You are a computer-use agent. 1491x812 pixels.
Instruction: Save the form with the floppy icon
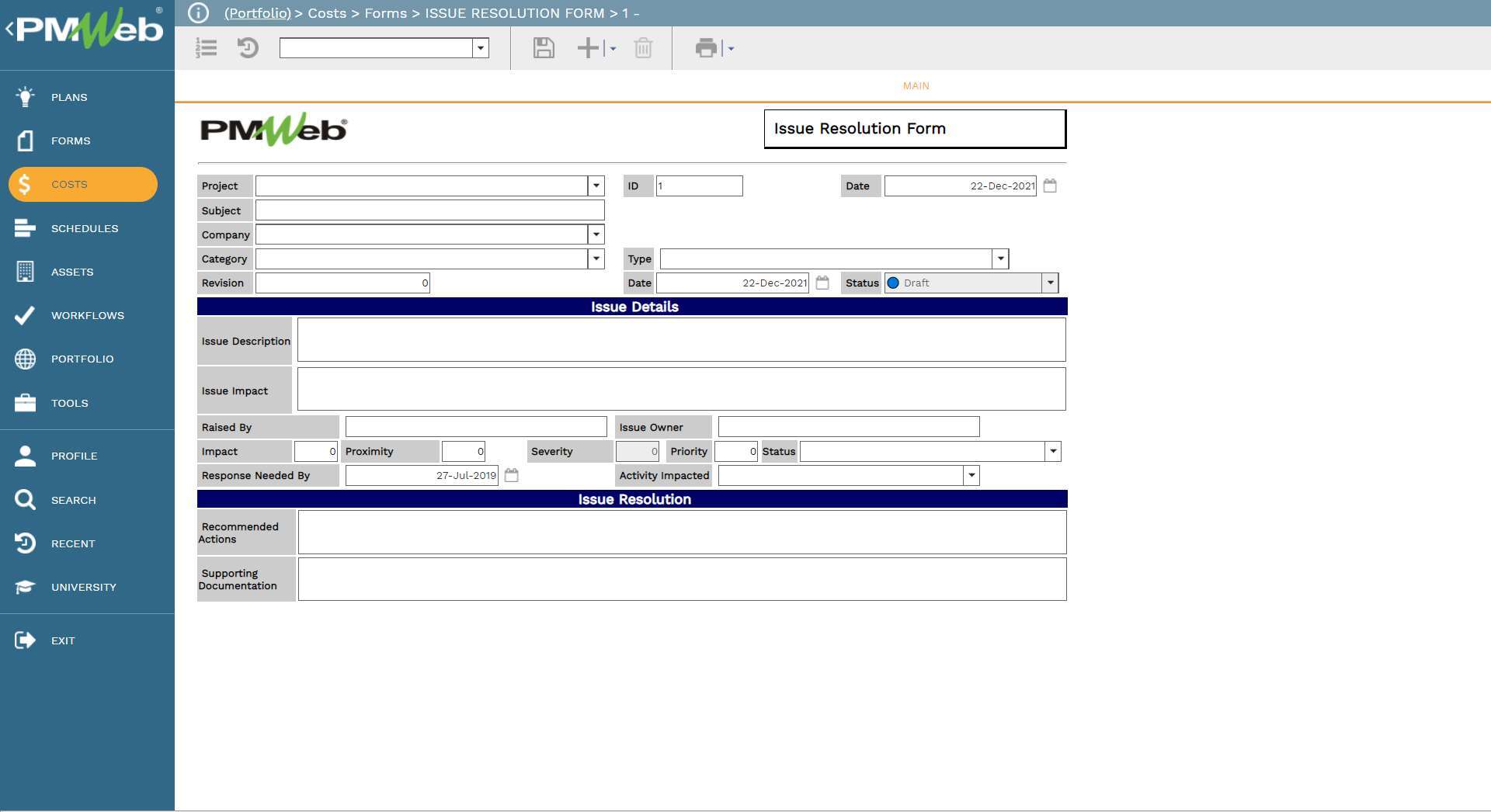[x=544, y=48]
